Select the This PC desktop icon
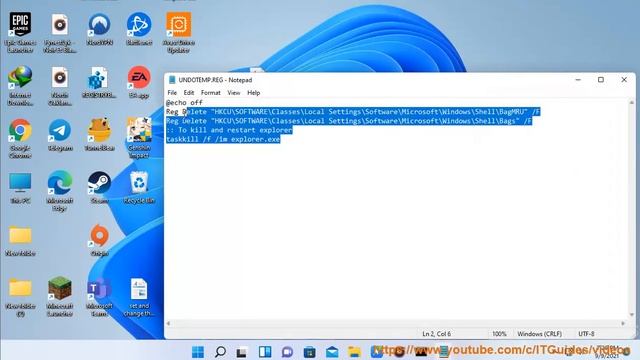This screenshot has width=640, height=360. pyautogui.click(x=20, y=188)
